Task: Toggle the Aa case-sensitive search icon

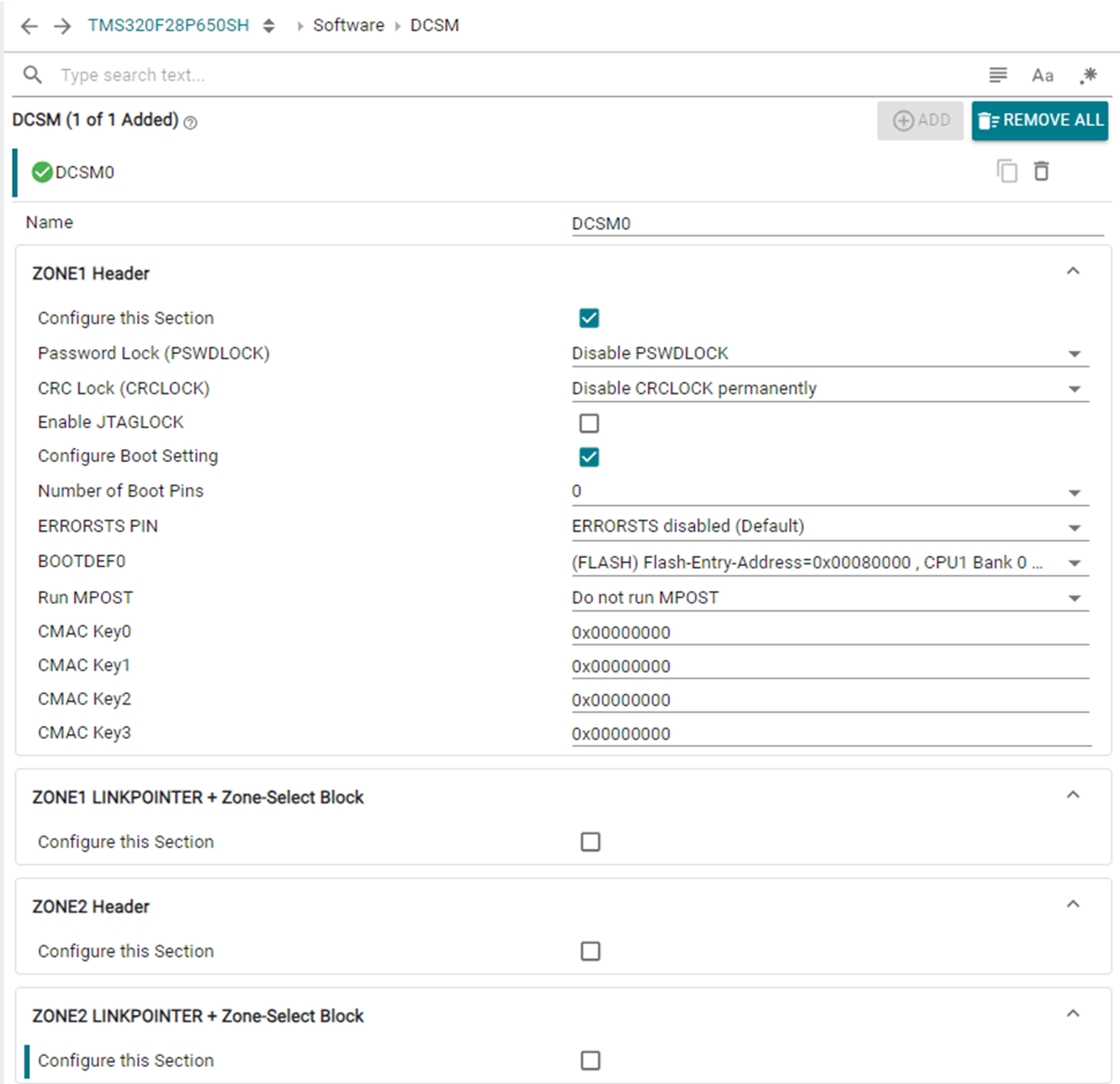Action: coord(1043,75)
